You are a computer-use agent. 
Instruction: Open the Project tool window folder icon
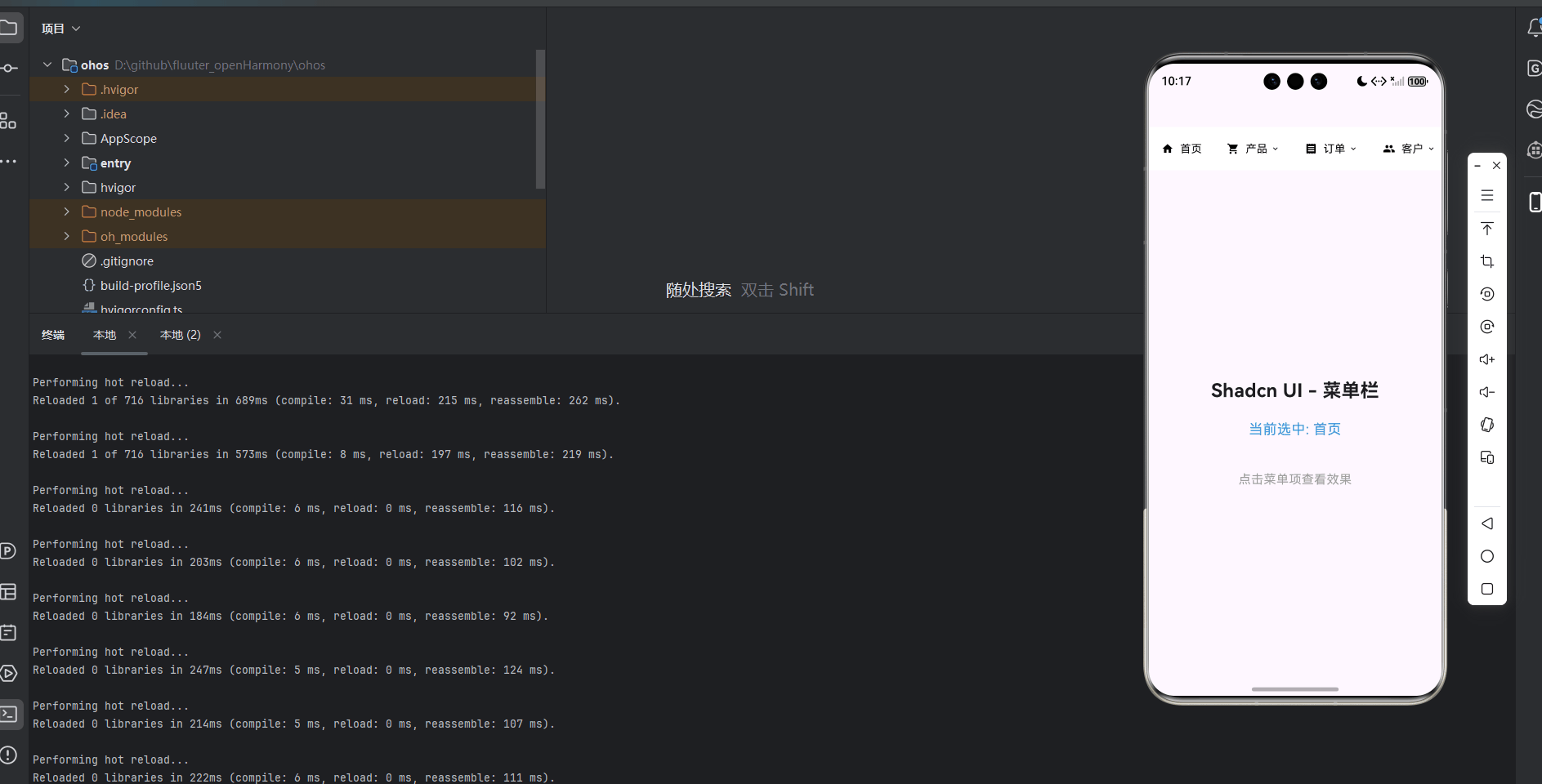click(x=8, y=29)
